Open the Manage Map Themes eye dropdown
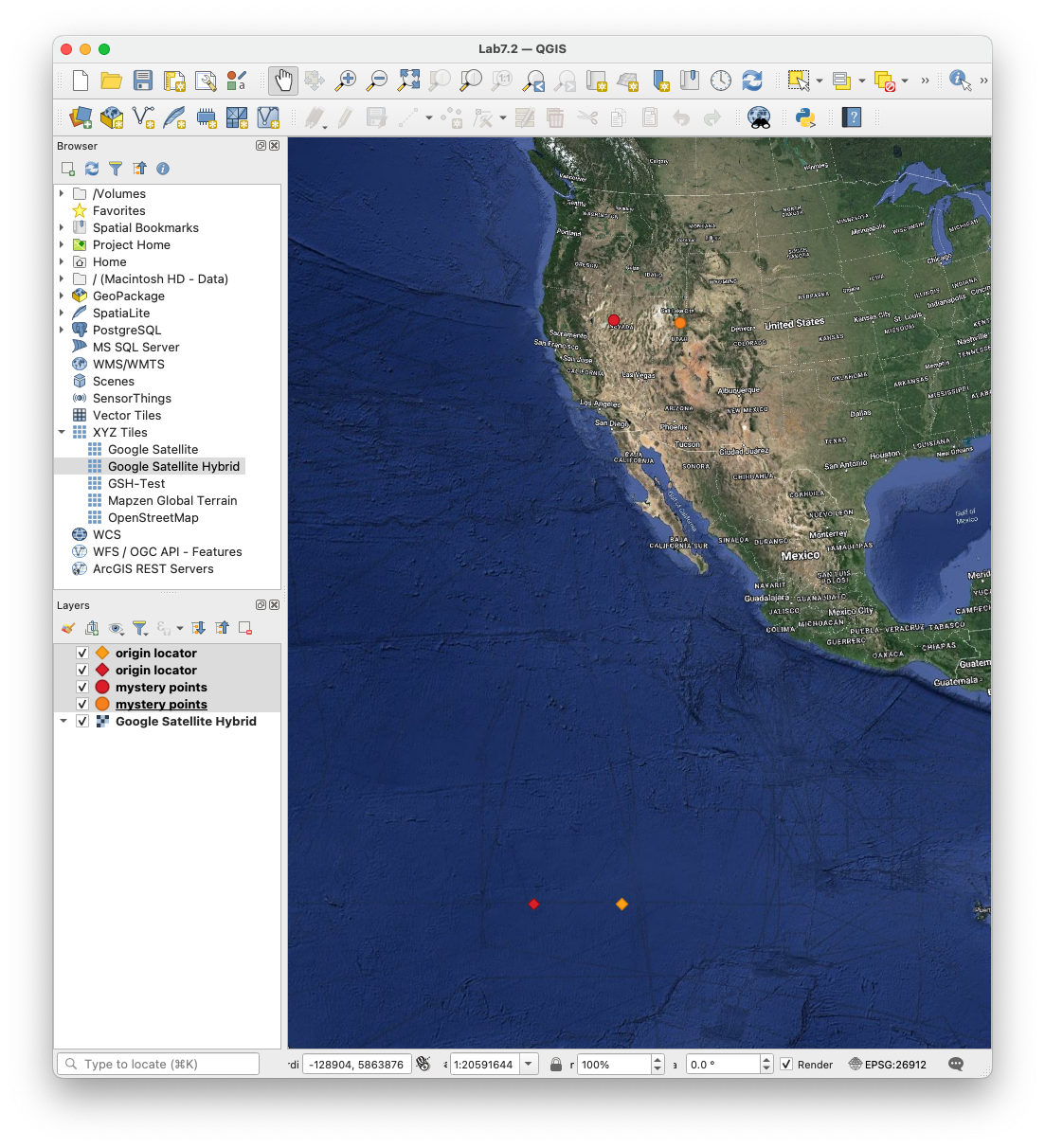 click(117, 628)
